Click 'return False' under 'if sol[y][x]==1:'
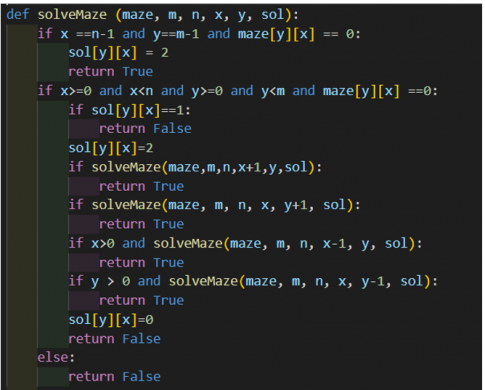 point(145,129)
